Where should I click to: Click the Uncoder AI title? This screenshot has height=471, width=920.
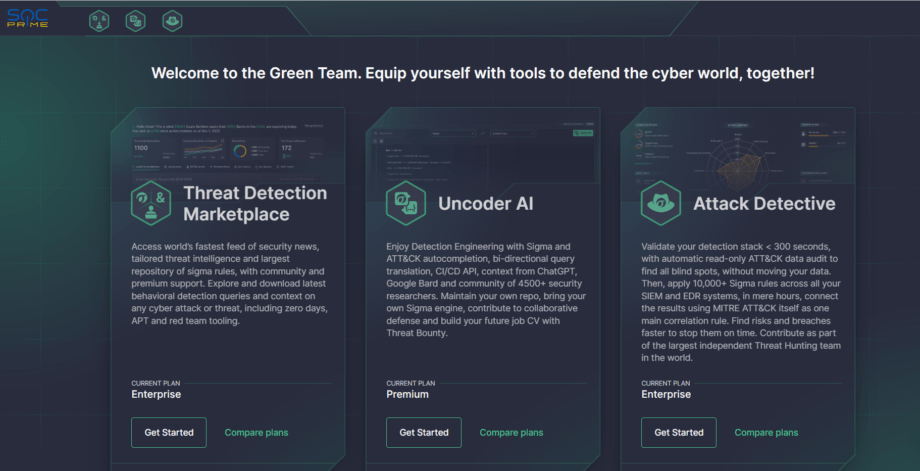tap(486, 204)
